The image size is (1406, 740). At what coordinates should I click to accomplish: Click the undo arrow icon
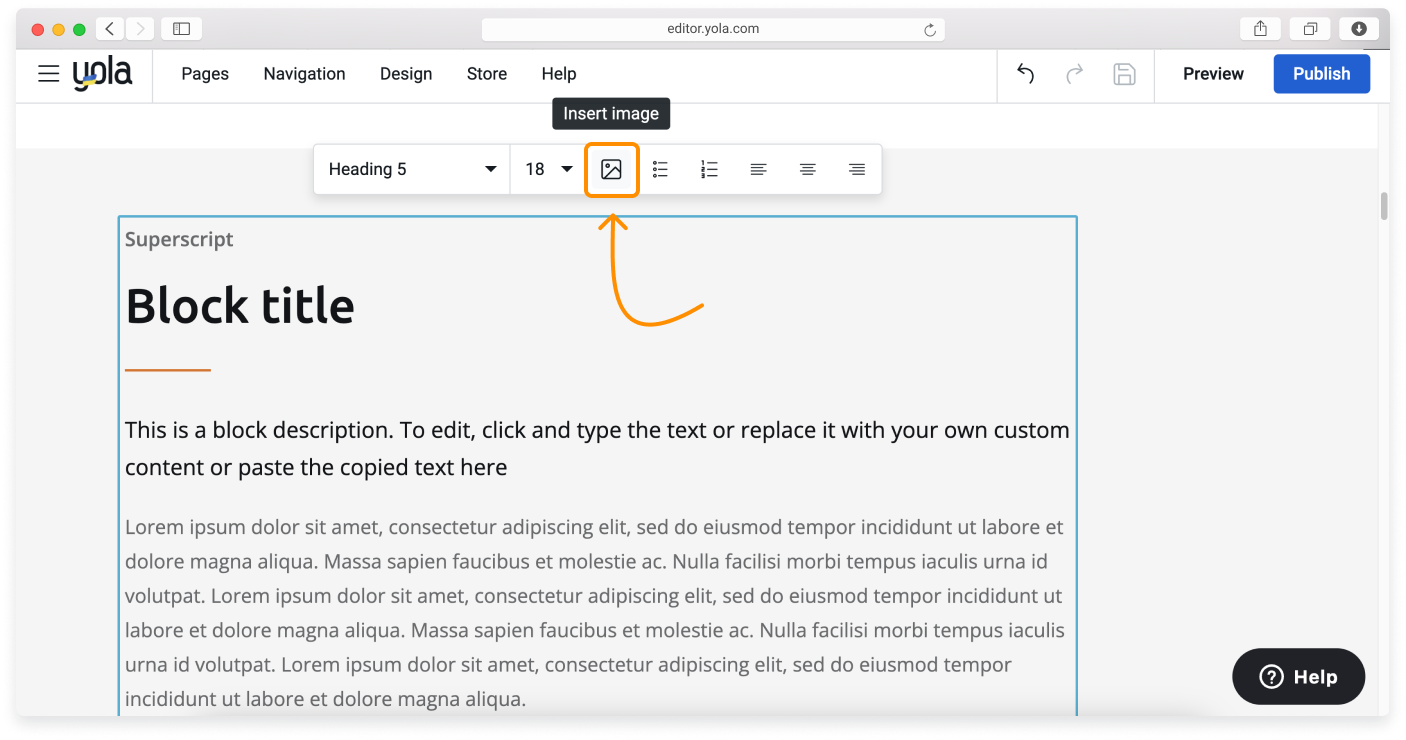pyautogui.click(x=1025, y=74)
